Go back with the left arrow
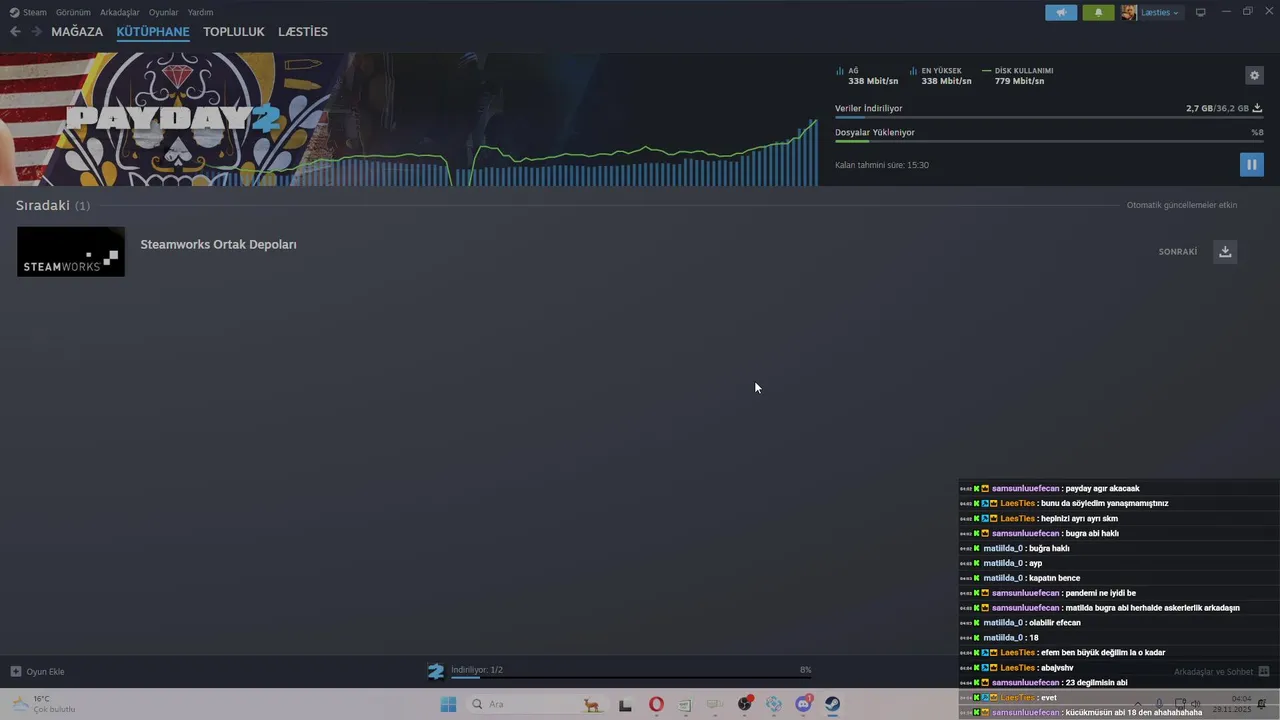The width and height of the screenshot is (1280, 720). (15, 32)
